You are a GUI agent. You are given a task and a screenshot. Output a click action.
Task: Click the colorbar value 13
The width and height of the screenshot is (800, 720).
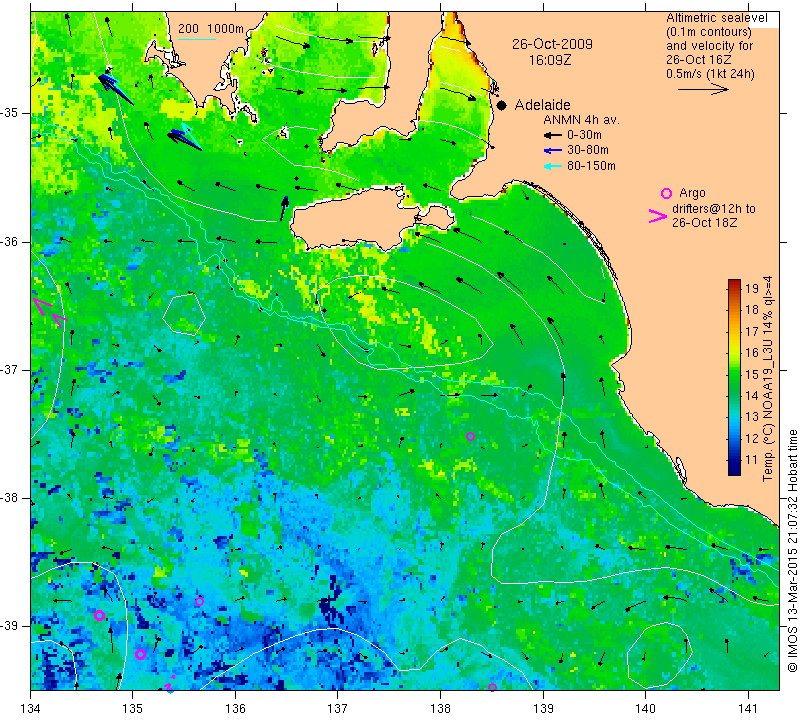click(752, 417)
